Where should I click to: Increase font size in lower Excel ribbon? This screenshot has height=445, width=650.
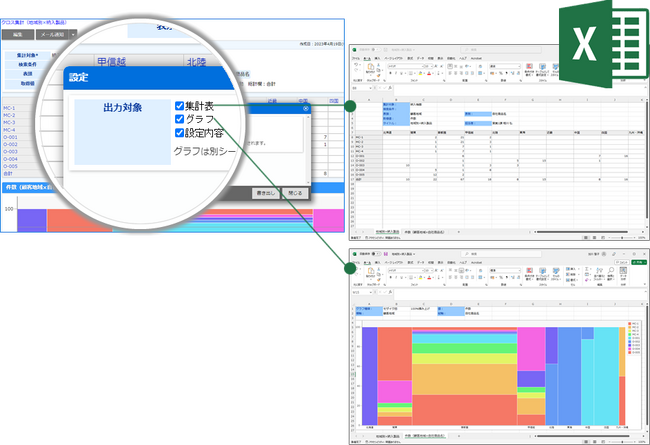436,270
